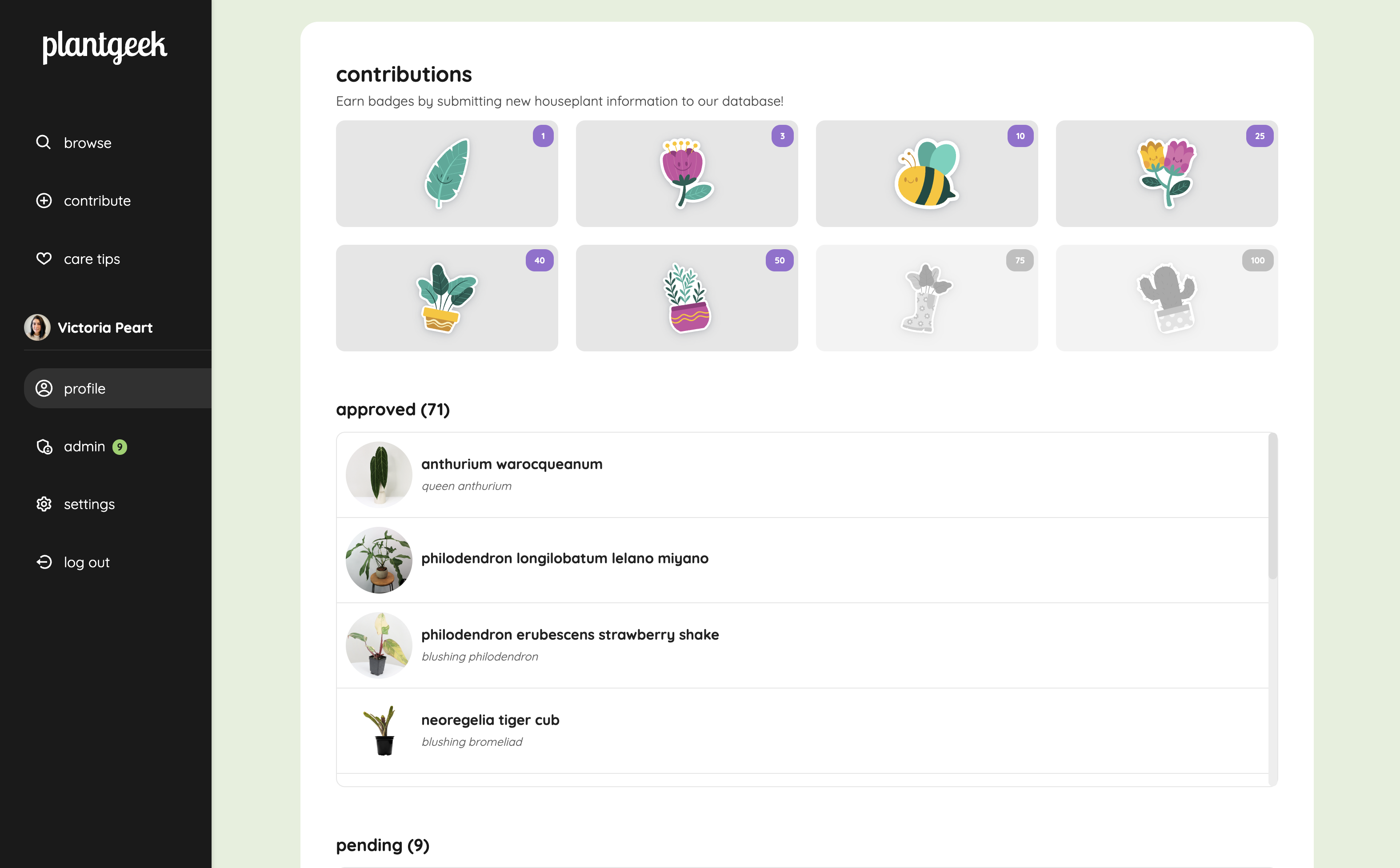The height and width of the screenshot is (868, 1400).
Task: Select the bumblebee 10-contribution badge
Action: [926, 173]
